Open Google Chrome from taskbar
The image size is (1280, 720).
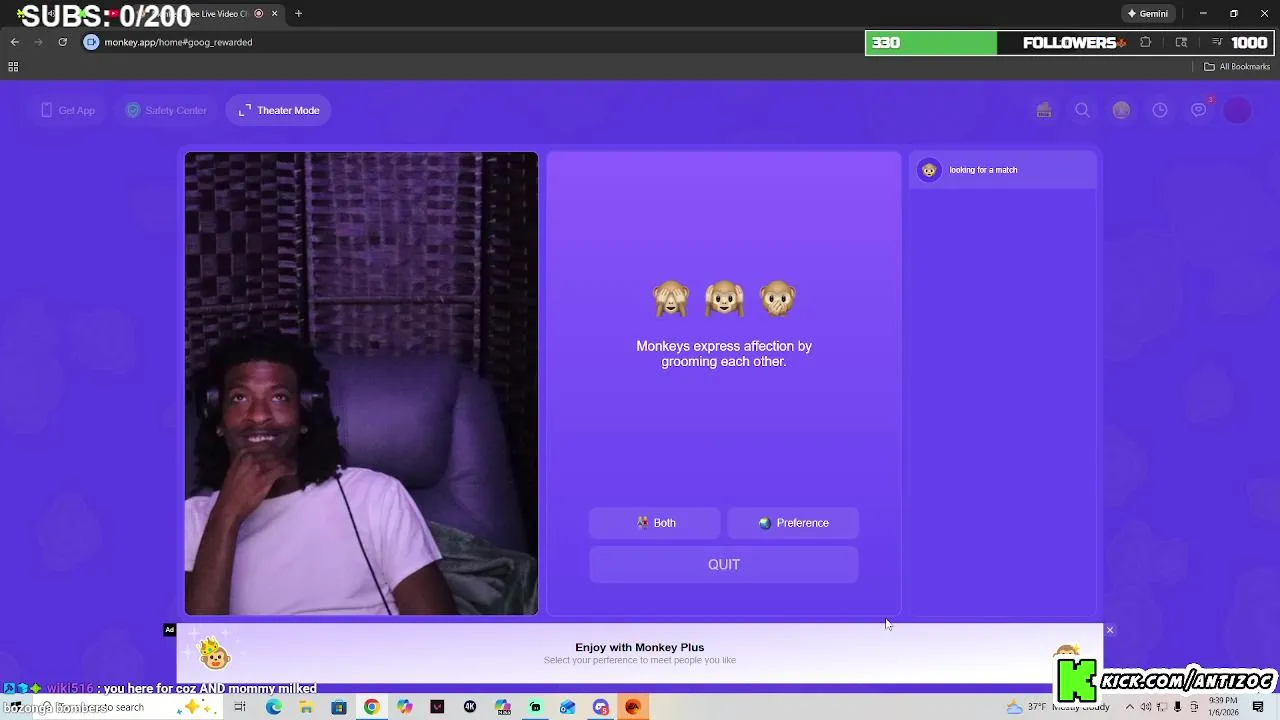pos(371,708)
